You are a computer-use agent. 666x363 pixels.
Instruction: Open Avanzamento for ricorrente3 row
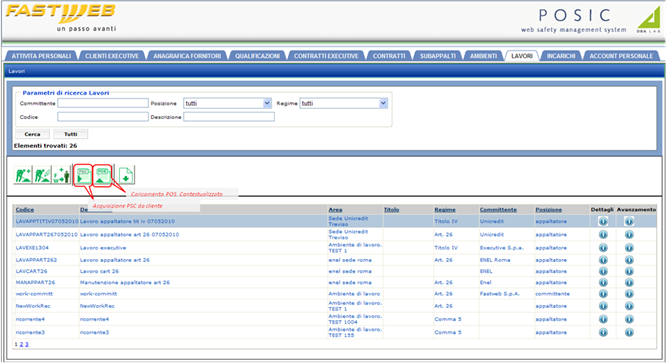click(629, 332)
